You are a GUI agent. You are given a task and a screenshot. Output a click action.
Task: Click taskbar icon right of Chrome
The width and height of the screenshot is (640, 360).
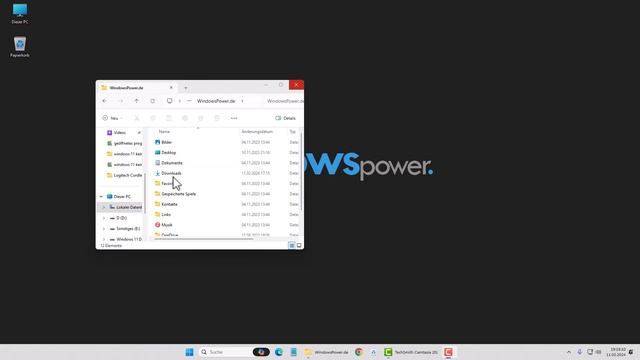pyautogui.click(x=373, y=352)
